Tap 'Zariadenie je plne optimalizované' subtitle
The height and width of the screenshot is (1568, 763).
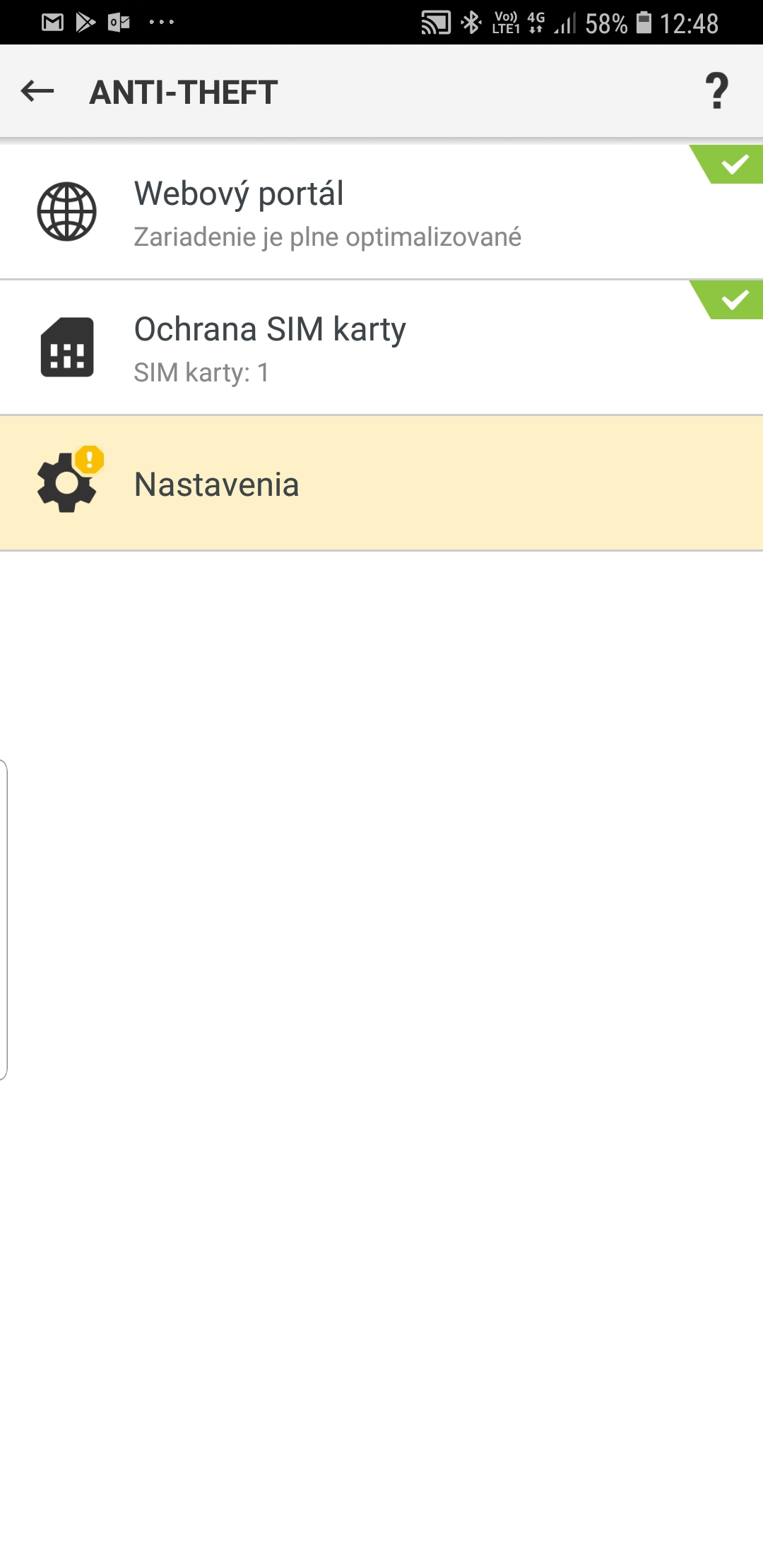click(328, 237)
